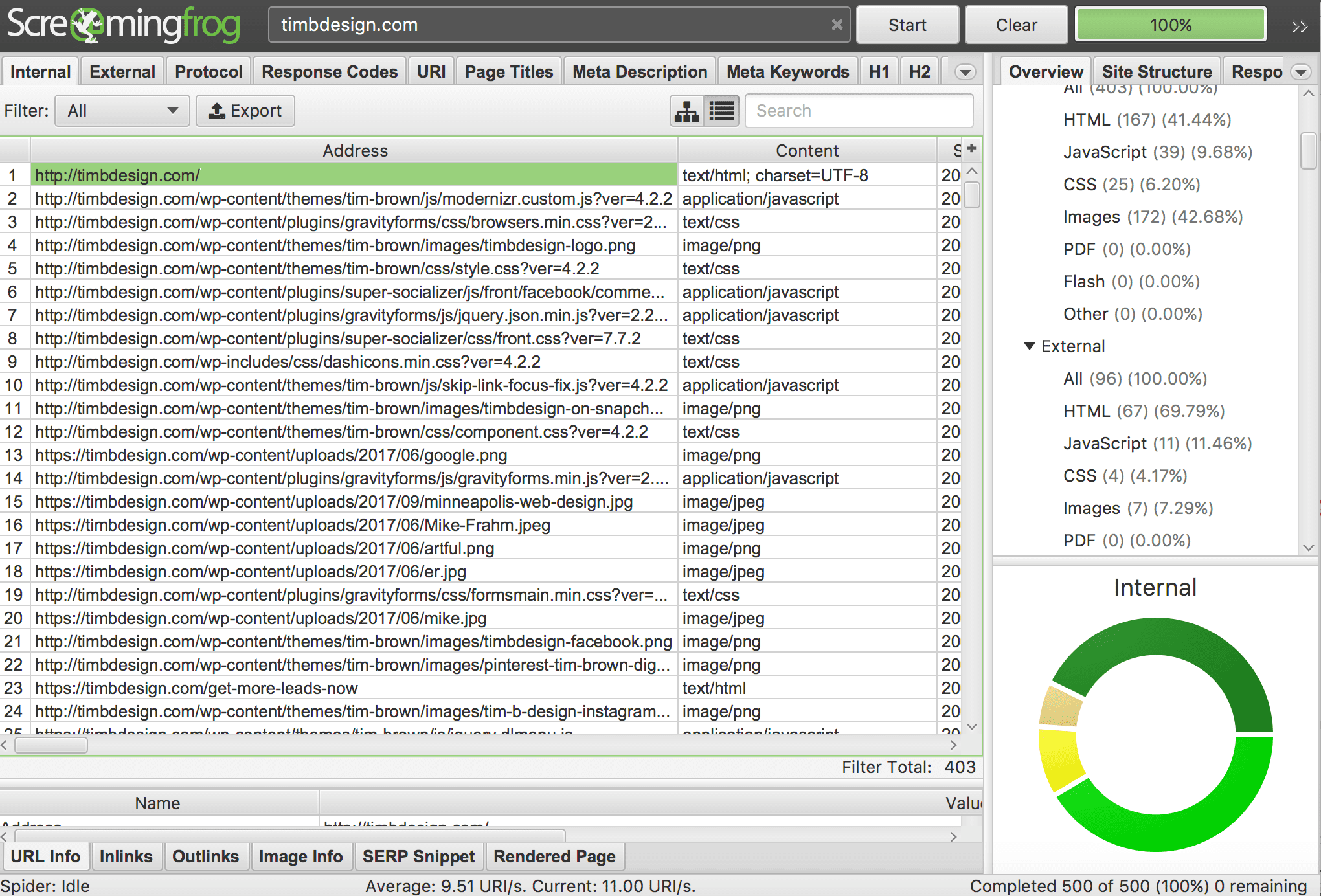1321x896 pixels.
Task: Switch to Site Structure tab
Action: click(1157, 72)
